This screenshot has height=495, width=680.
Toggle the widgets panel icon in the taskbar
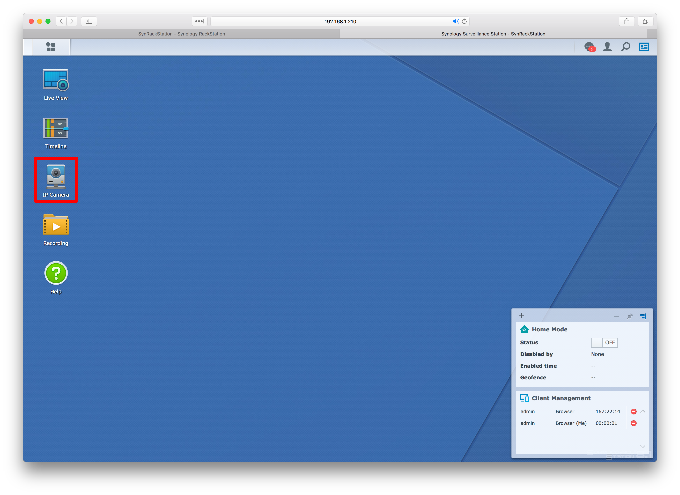pos(644,47)
